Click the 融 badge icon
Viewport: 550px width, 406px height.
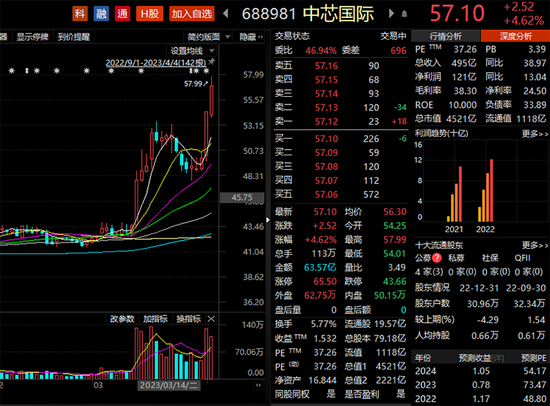[x=101, y=14]
